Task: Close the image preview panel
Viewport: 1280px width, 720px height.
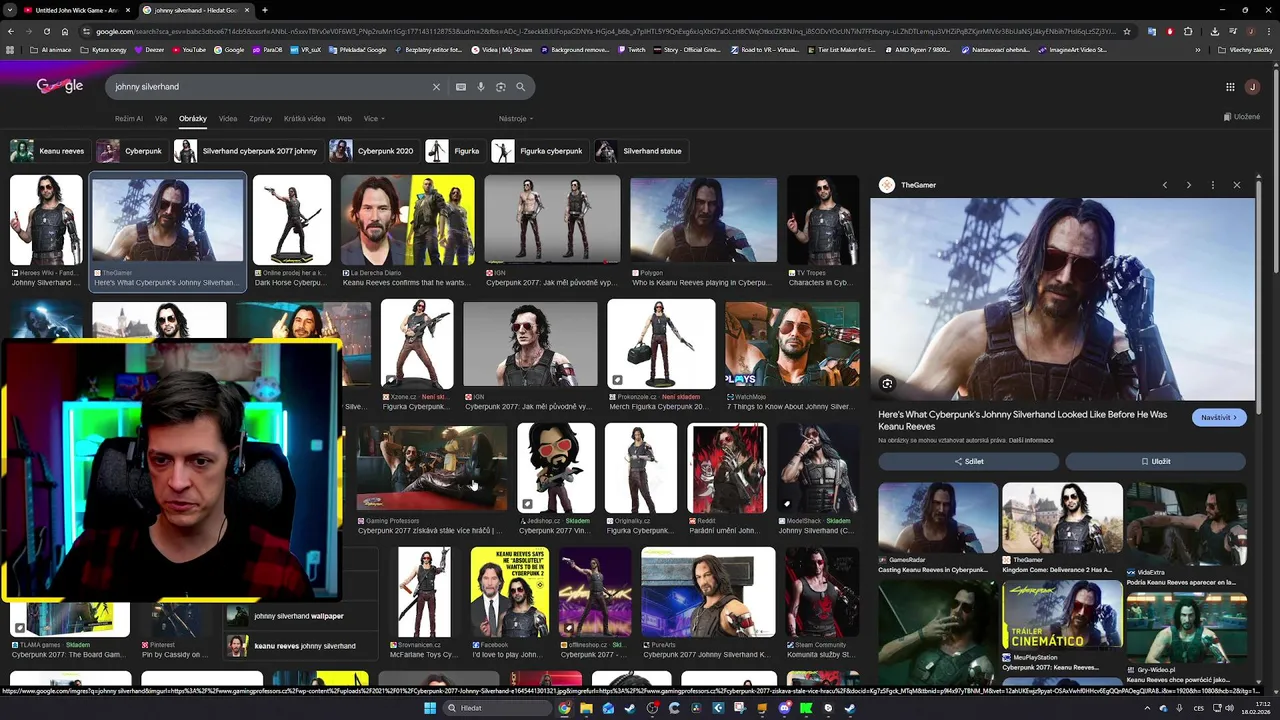Action: click(1237, 185)
